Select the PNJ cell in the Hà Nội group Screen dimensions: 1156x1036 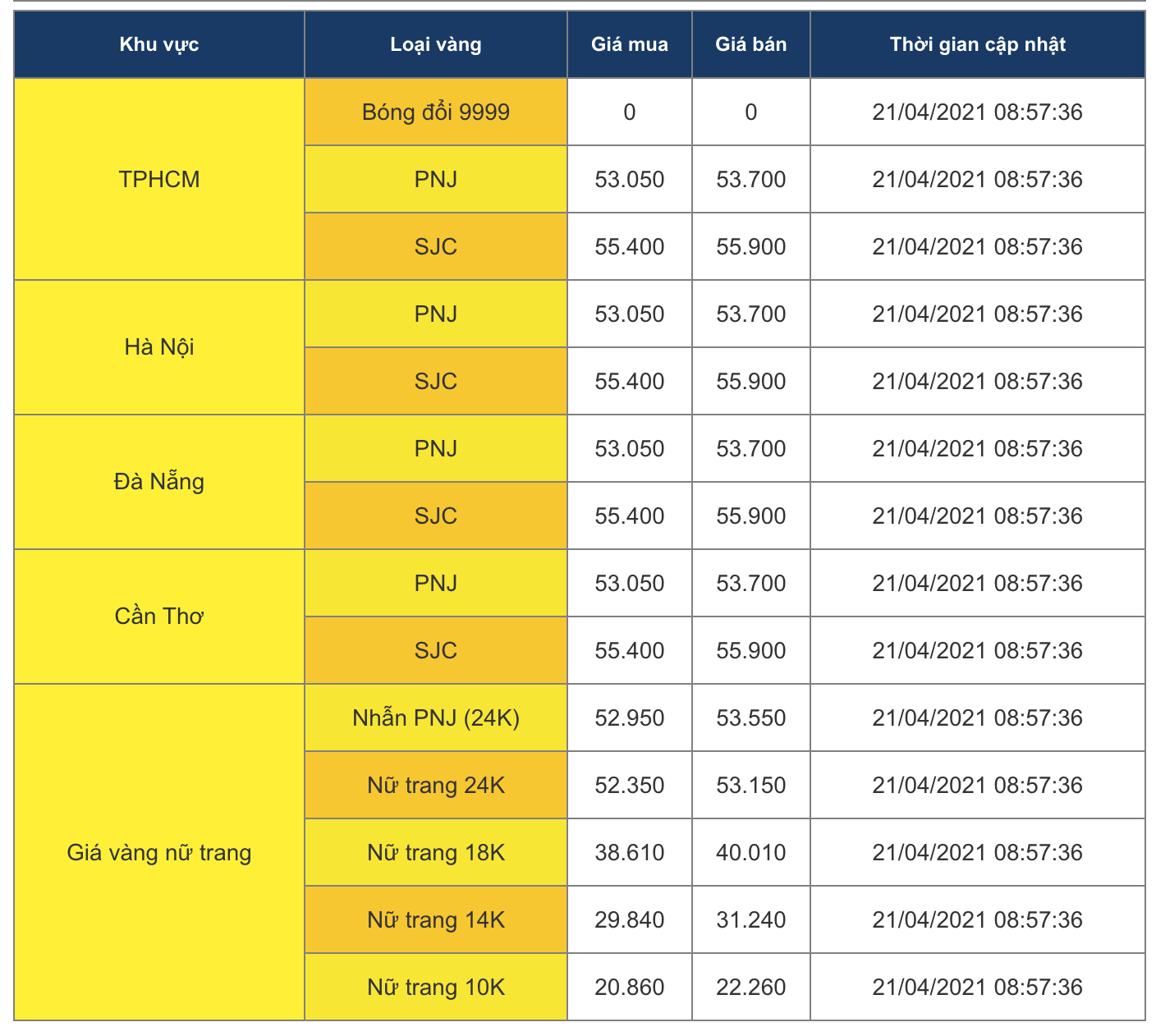[x=436, y=314]
